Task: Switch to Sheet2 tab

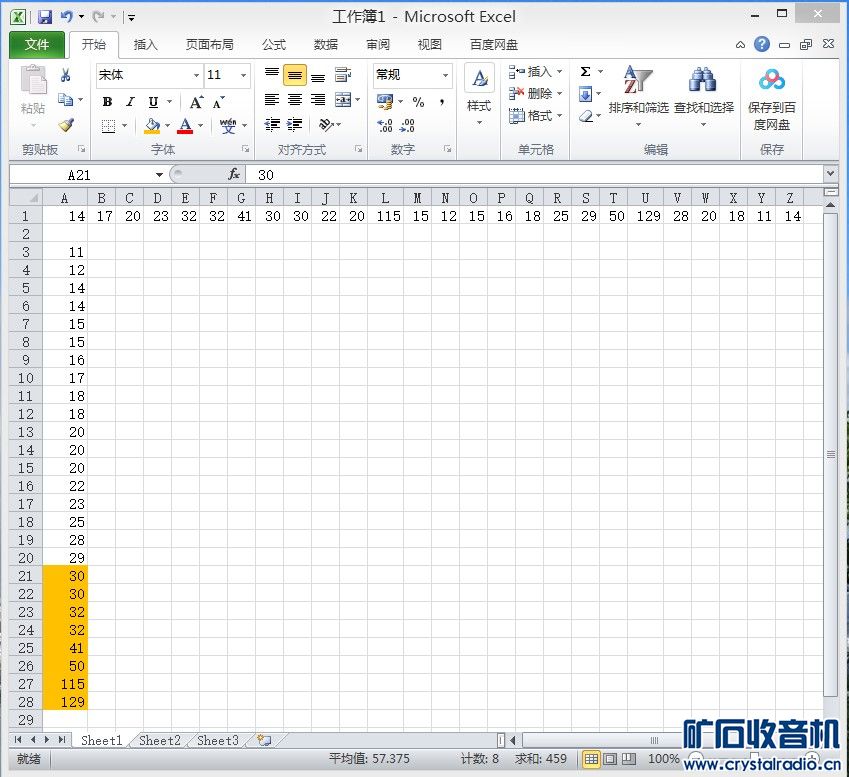Action: 160,740
